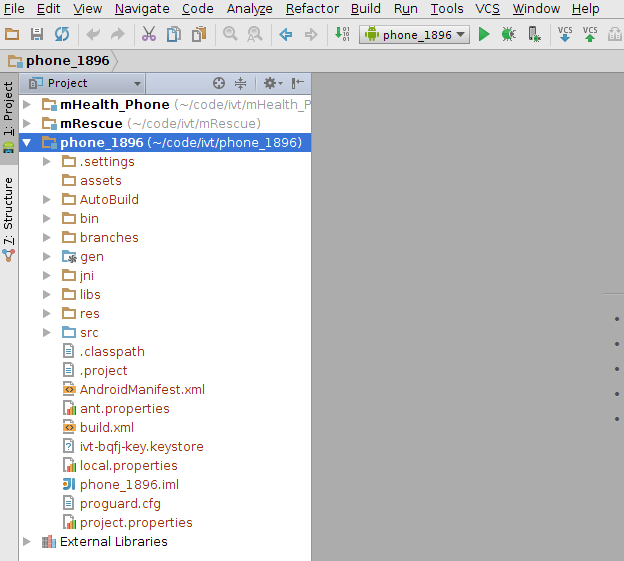Click the Undo arrow icon
The height and width of the screenshot is (561, 624).
pos(93,35)
